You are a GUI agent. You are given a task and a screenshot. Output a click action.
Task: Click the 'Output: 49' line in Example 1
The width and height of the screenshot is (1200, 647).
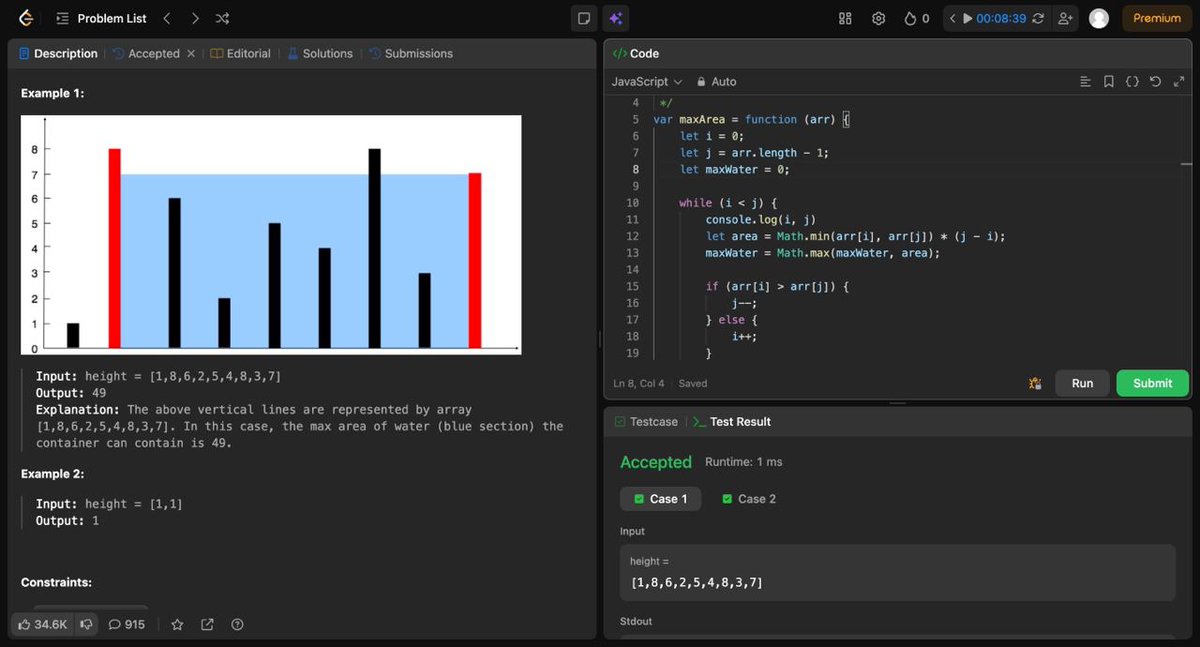(x=72, y=393)
